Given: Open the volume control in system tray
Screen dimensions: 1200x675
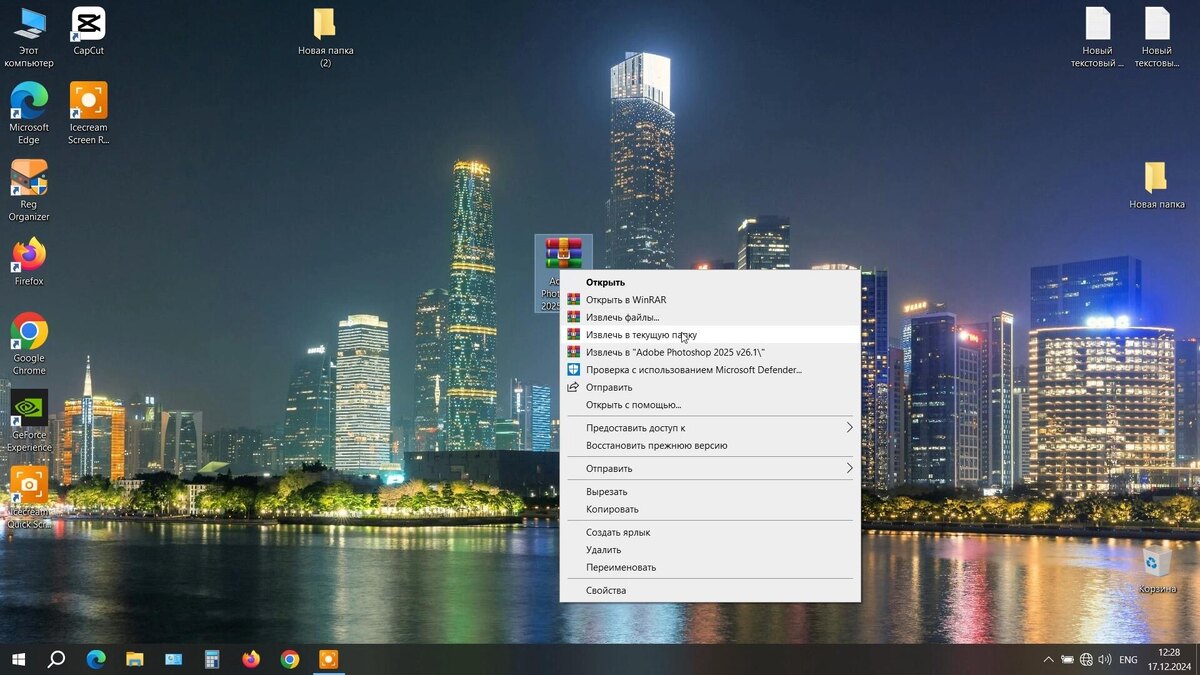Looking at the screenshot, I should (1105, 660).
